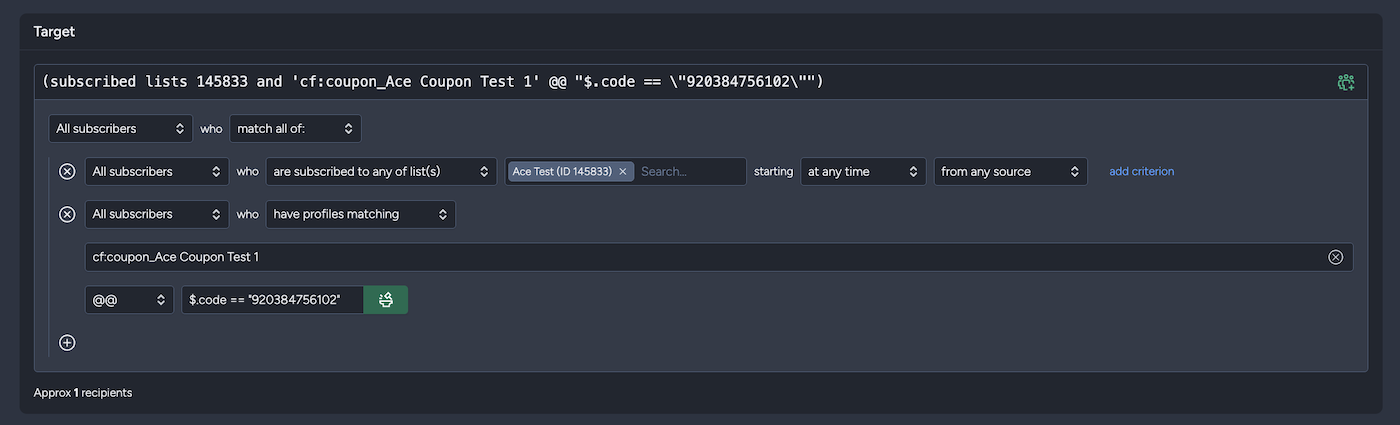Open the top All subscribers dropdown
The image size is (1400, 425).
tap(120, 128)
